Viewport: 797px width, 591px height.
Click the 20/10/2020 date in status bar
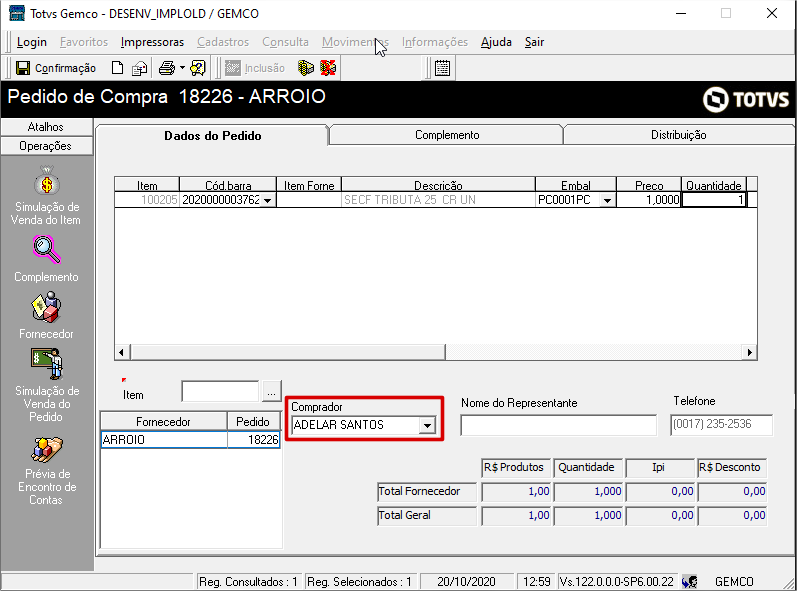coord(466,582)
